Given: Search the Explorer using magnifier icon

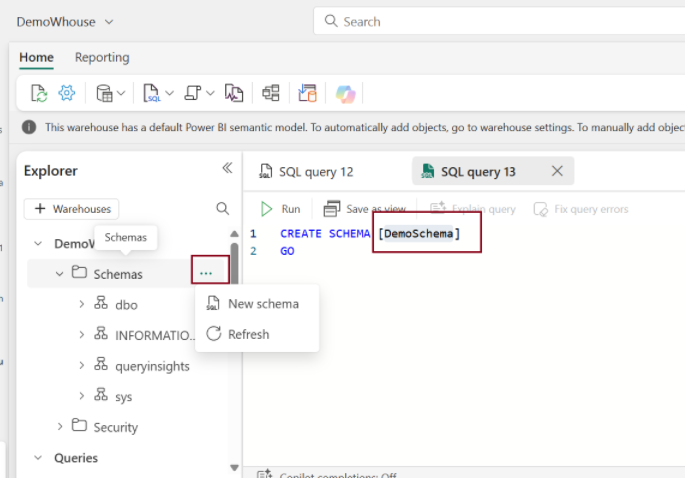Looking at the screenshot, I should pos(223,209).
